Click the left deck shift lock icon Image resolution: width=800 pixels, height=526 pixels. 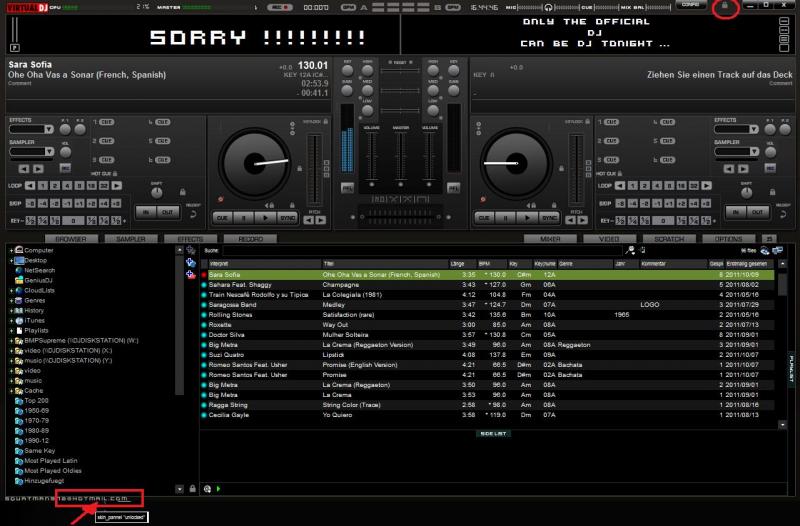tap(182, 192)
